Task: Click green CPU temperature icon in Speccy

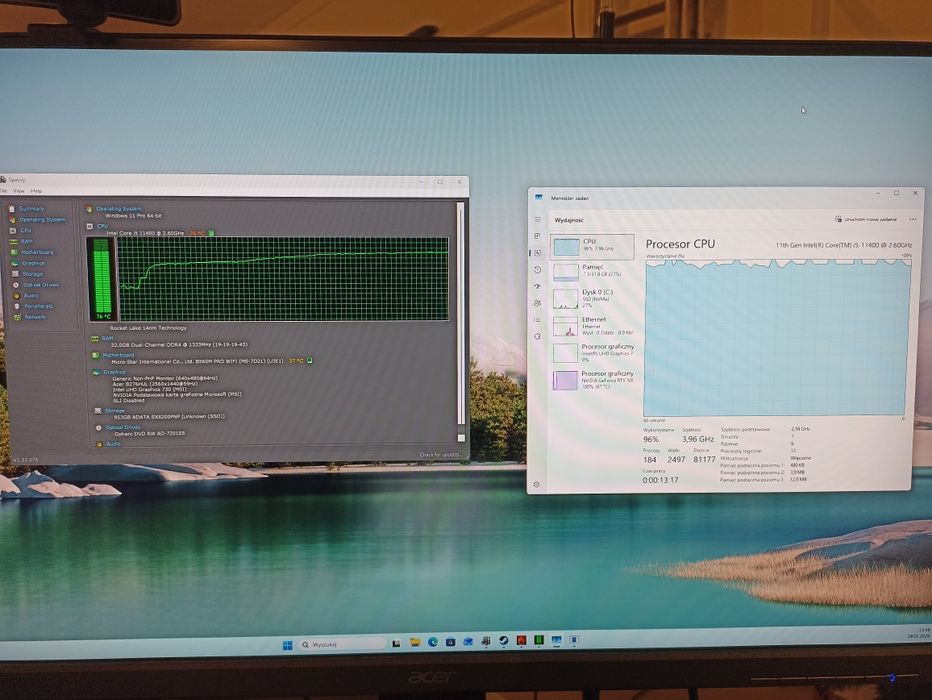Action: coord(211,233)
